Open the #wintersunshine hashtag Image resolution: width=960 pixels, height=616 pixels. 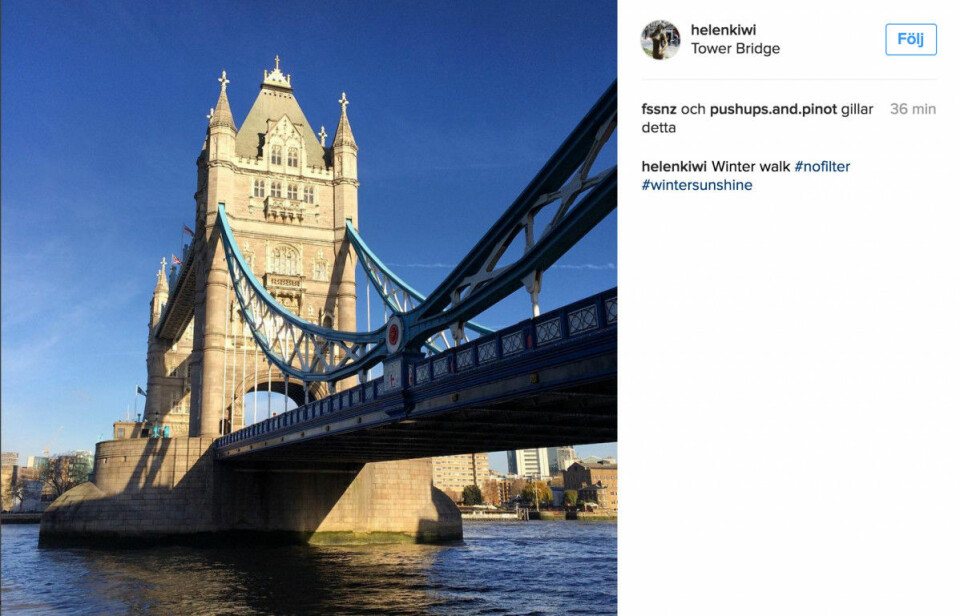[x=694, y=185]
